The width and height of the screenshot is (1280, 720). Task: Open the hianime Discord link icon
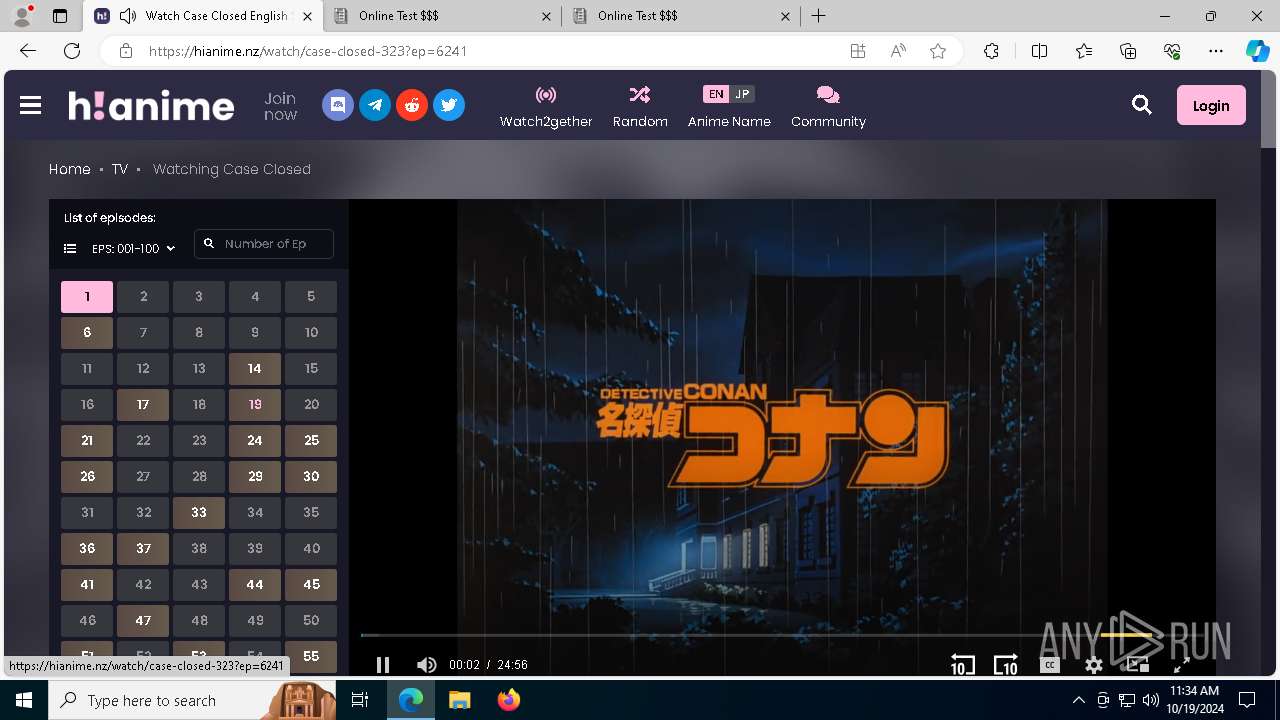(338, 105)
